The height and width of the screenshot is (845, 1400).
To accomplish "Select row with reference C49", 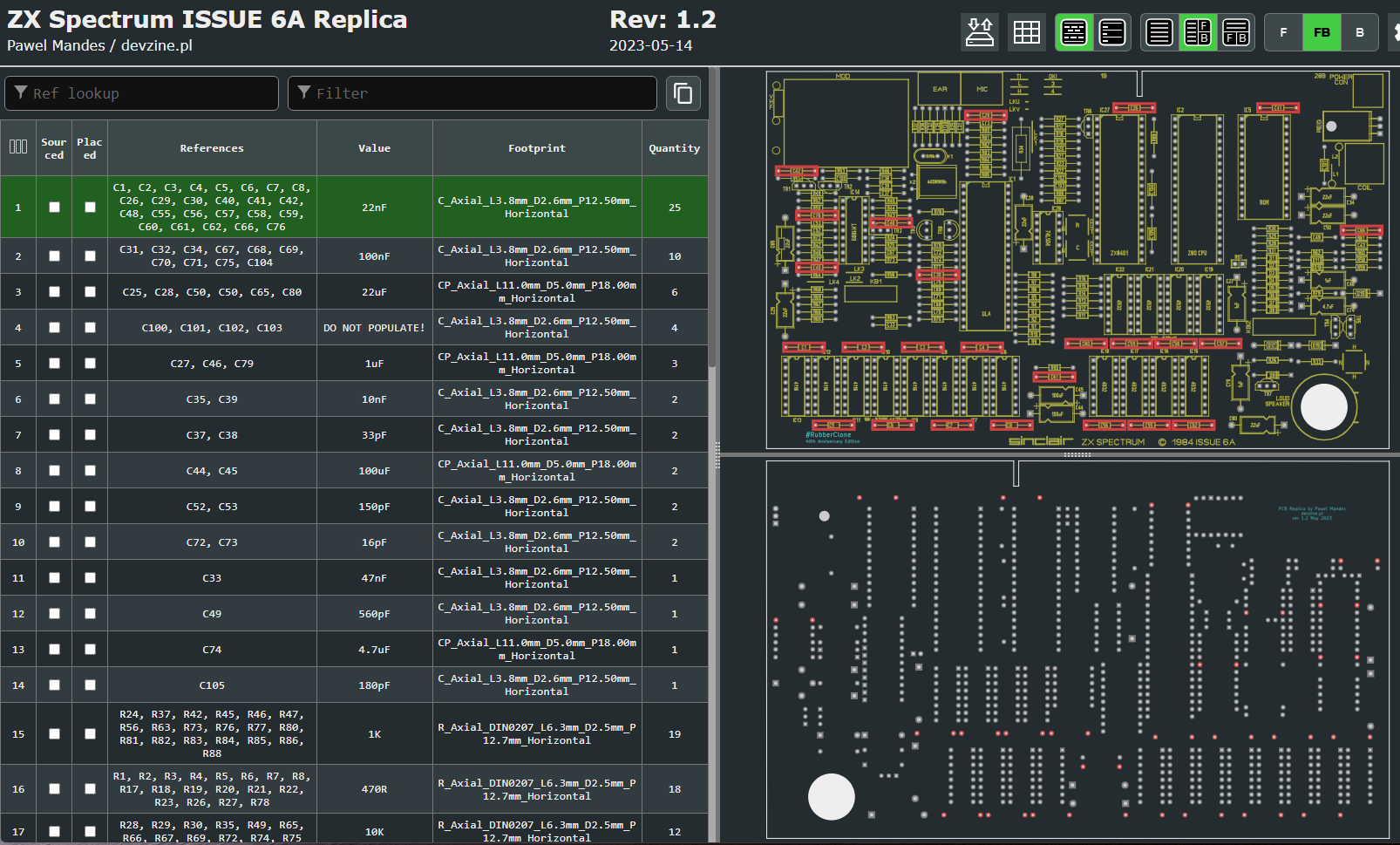I will 354,613.
